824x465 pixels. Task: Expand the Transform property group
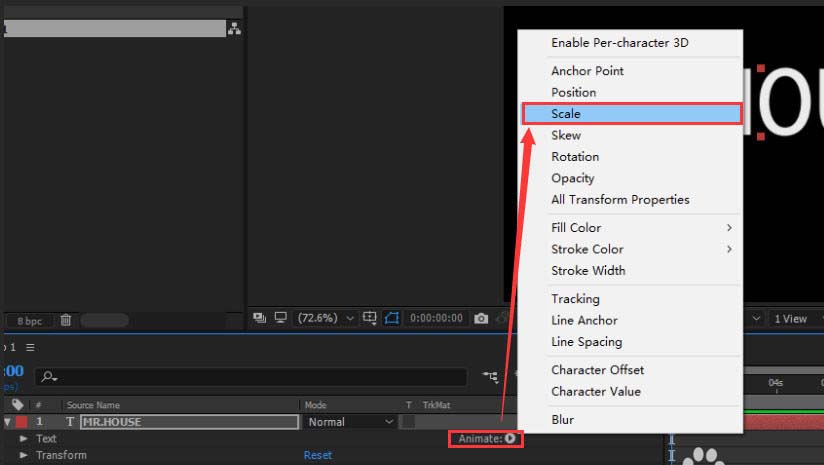pyautogui.click(x=24, y=455)
